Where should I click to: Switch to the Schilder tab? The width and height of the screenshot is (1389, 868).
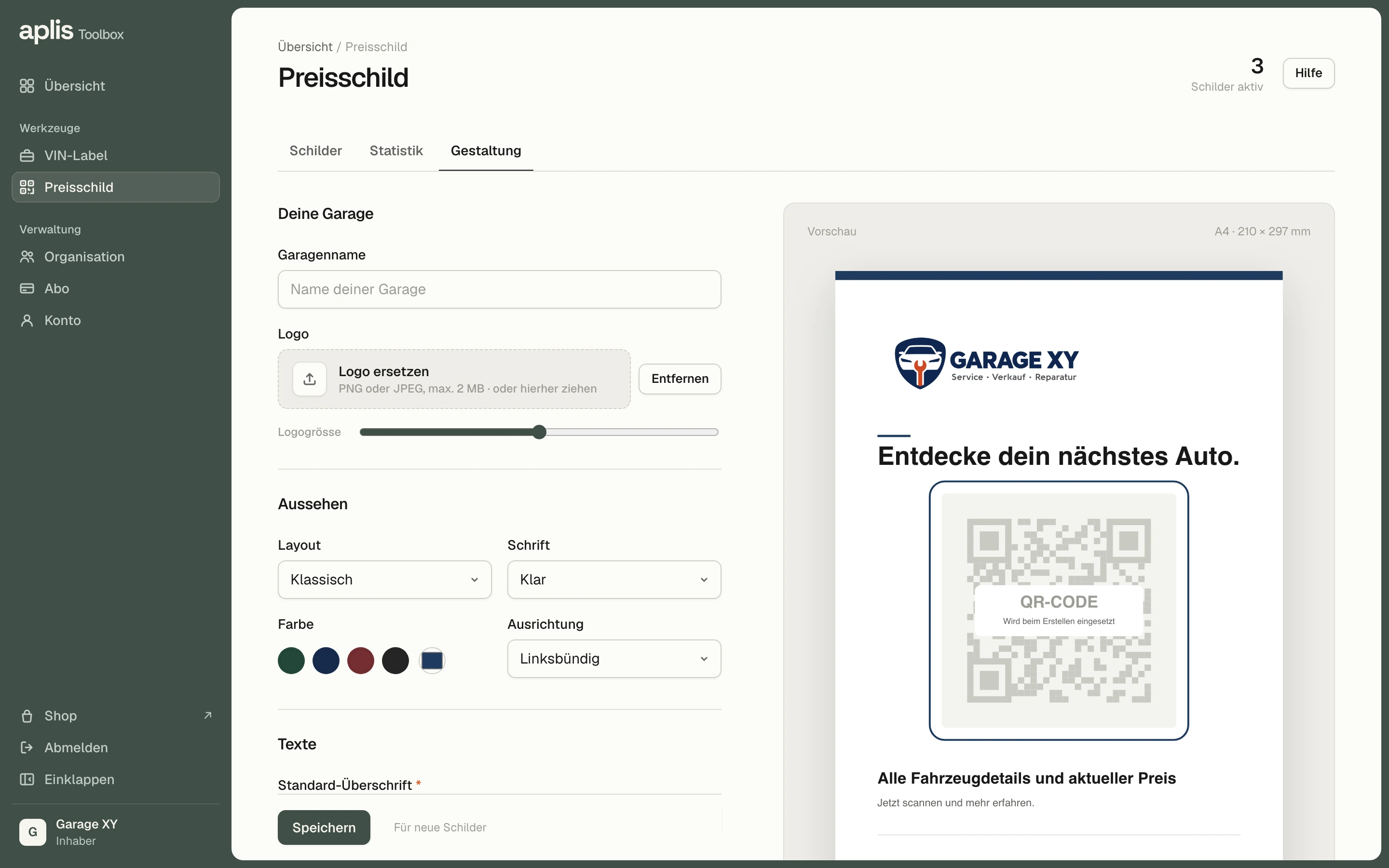point(316,151)
